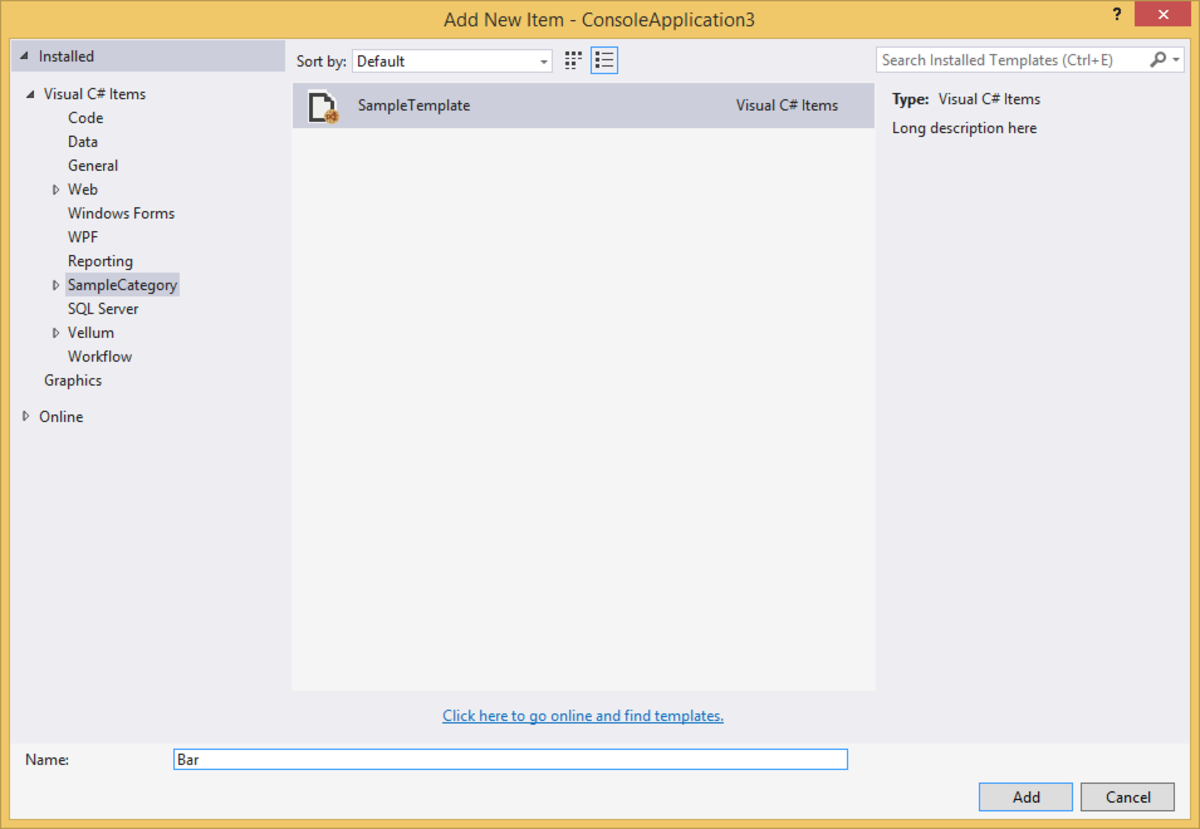Switch to small icons view
The width and height of the screenshot is (1200, 829).
(x=573, y=61)
